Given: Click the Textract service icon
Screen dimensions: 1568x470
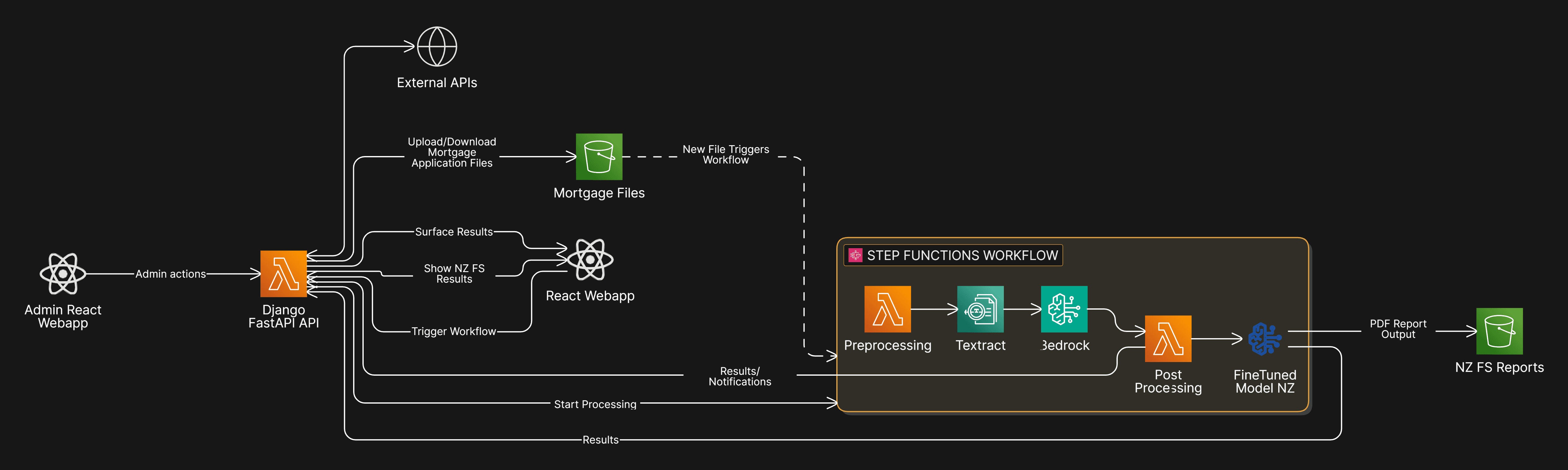Looking at the screenshot, I should coord(980,309).
